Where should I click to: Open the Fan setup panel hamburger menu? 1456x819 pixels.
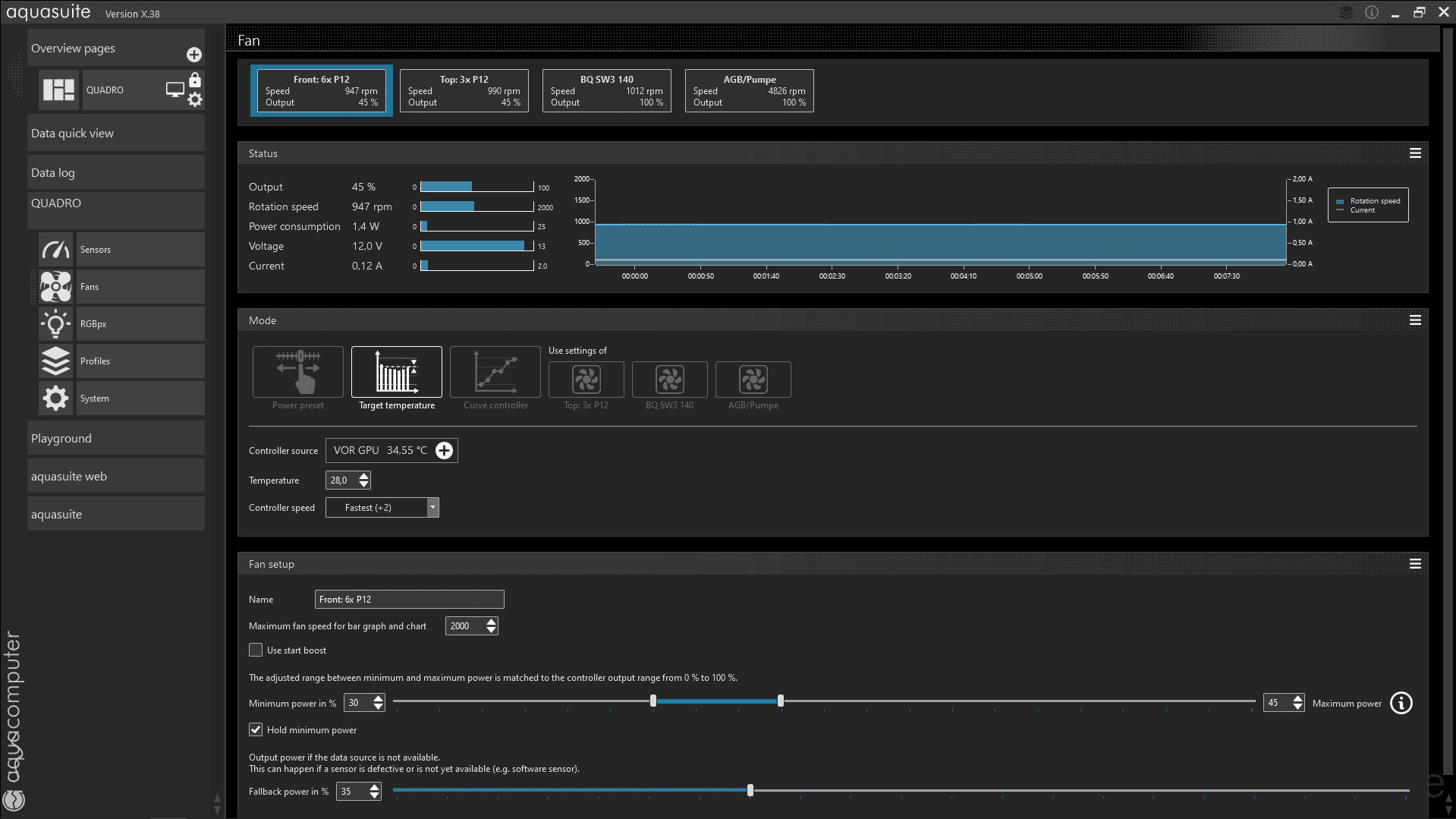point(1415,564)
